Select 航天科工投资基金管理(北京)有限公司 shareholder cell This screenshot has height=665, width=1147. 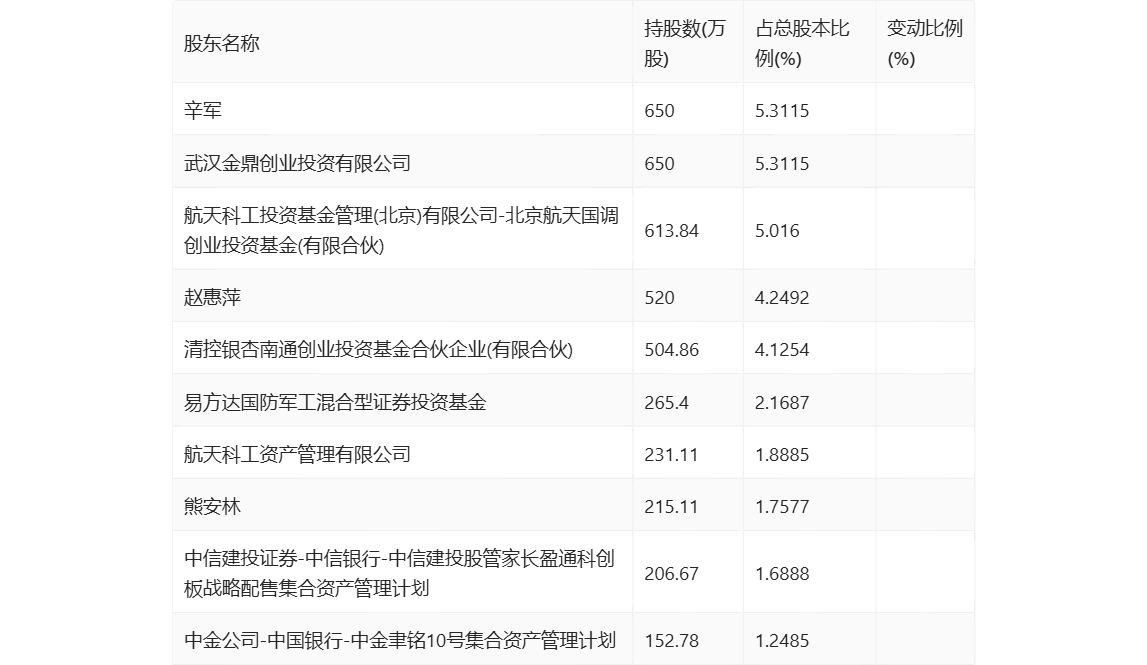coord(401,230)
